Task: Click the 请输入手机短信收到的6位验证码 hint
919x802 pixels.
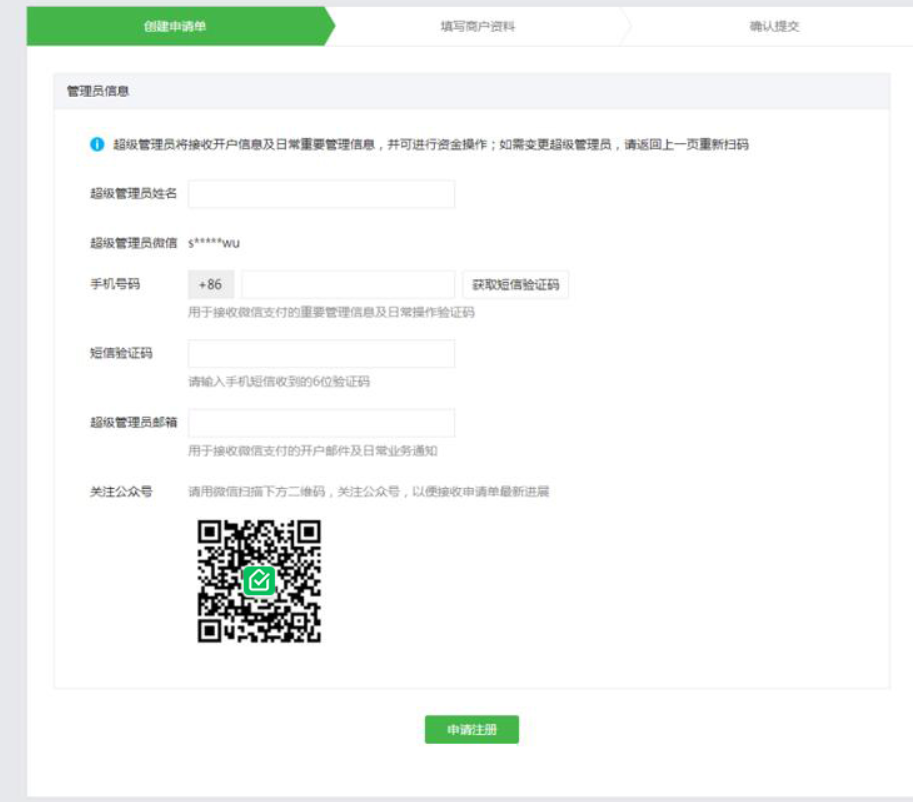Action: coord(279,382)
